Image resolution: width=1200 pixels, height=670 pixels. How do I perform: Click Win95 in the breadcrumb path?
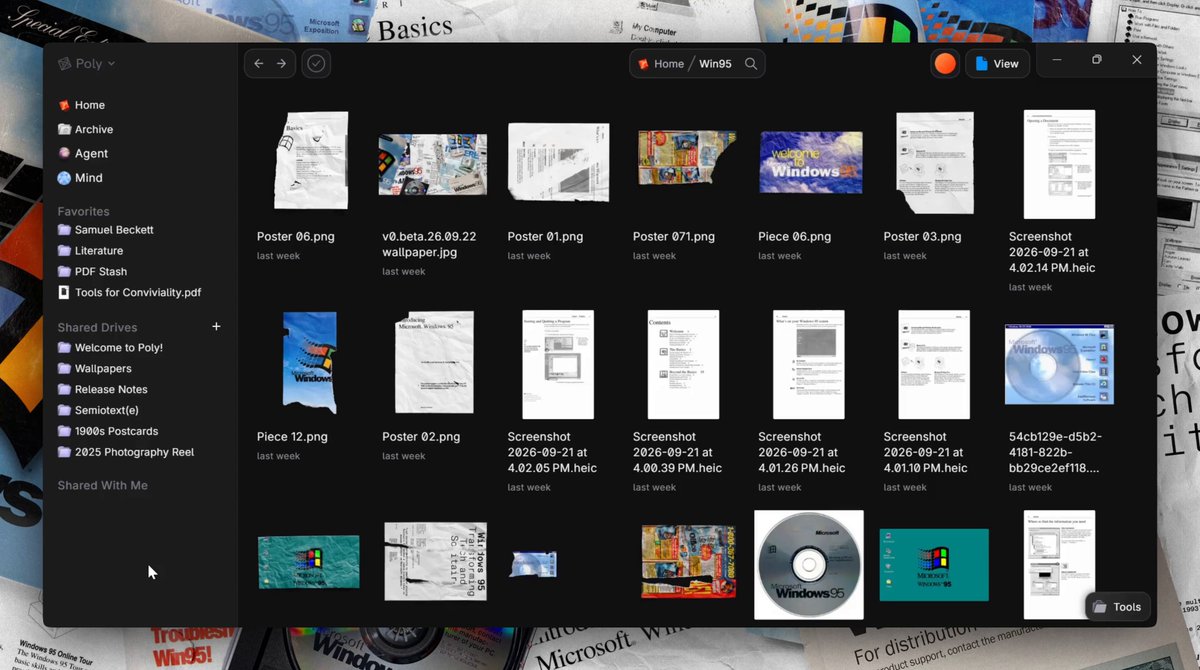pos(715,64)
